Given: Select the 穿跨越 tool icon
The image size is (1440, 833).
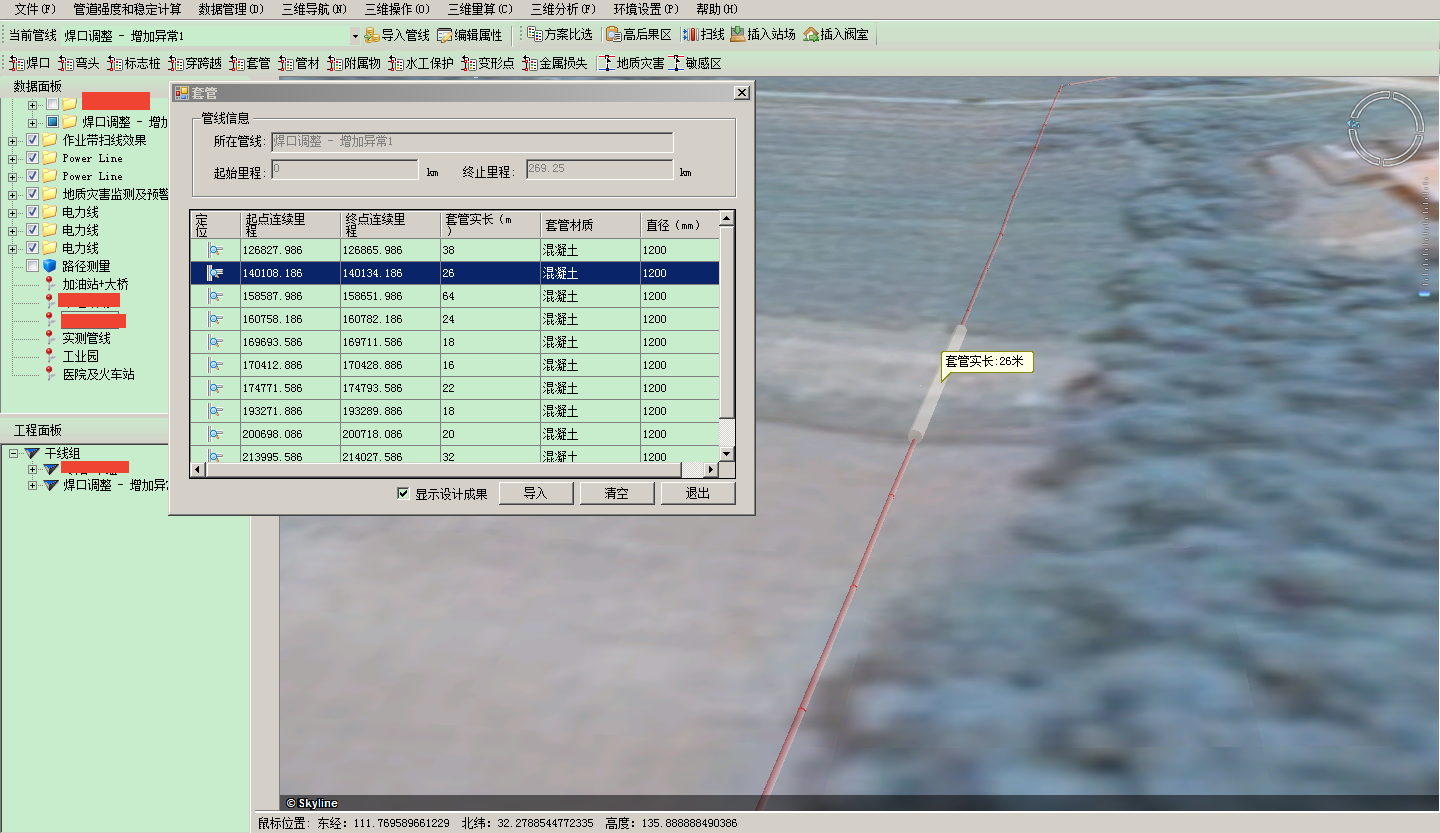Looking at the screenshot, I should (x=176, y=63).
